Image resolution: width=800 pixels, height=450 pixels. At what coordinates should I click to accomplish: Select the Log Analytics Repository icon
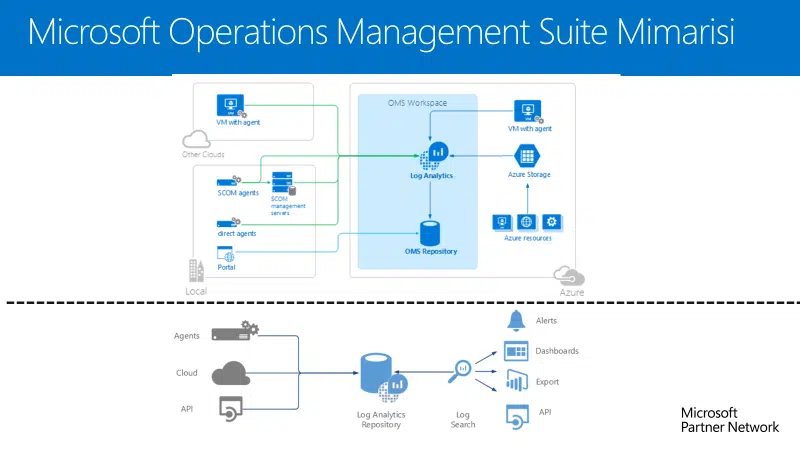pos(383,378)
